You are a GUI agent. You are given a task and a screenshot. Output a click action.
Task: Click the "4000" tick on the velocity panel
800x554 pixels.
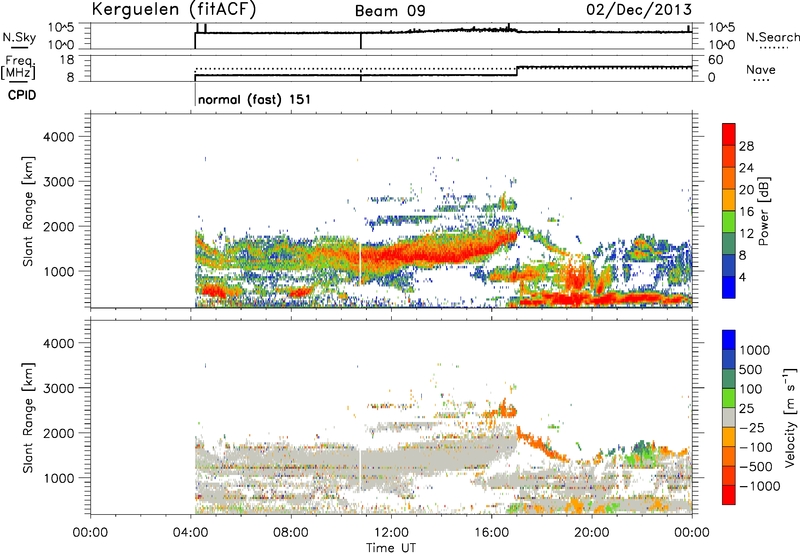(x=59, y=343)
